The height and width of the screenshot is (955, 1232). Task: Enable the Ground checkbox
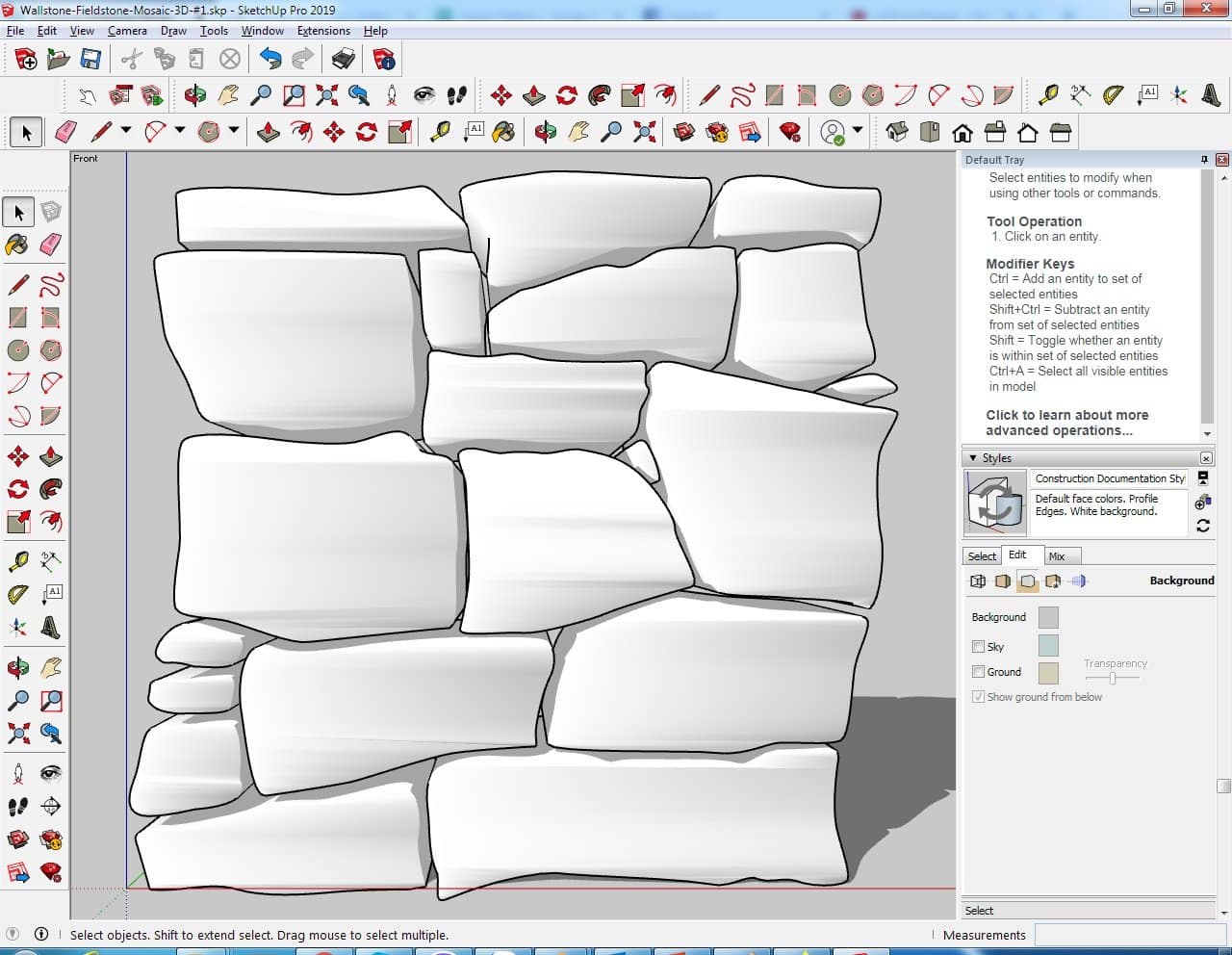point(978,672)
